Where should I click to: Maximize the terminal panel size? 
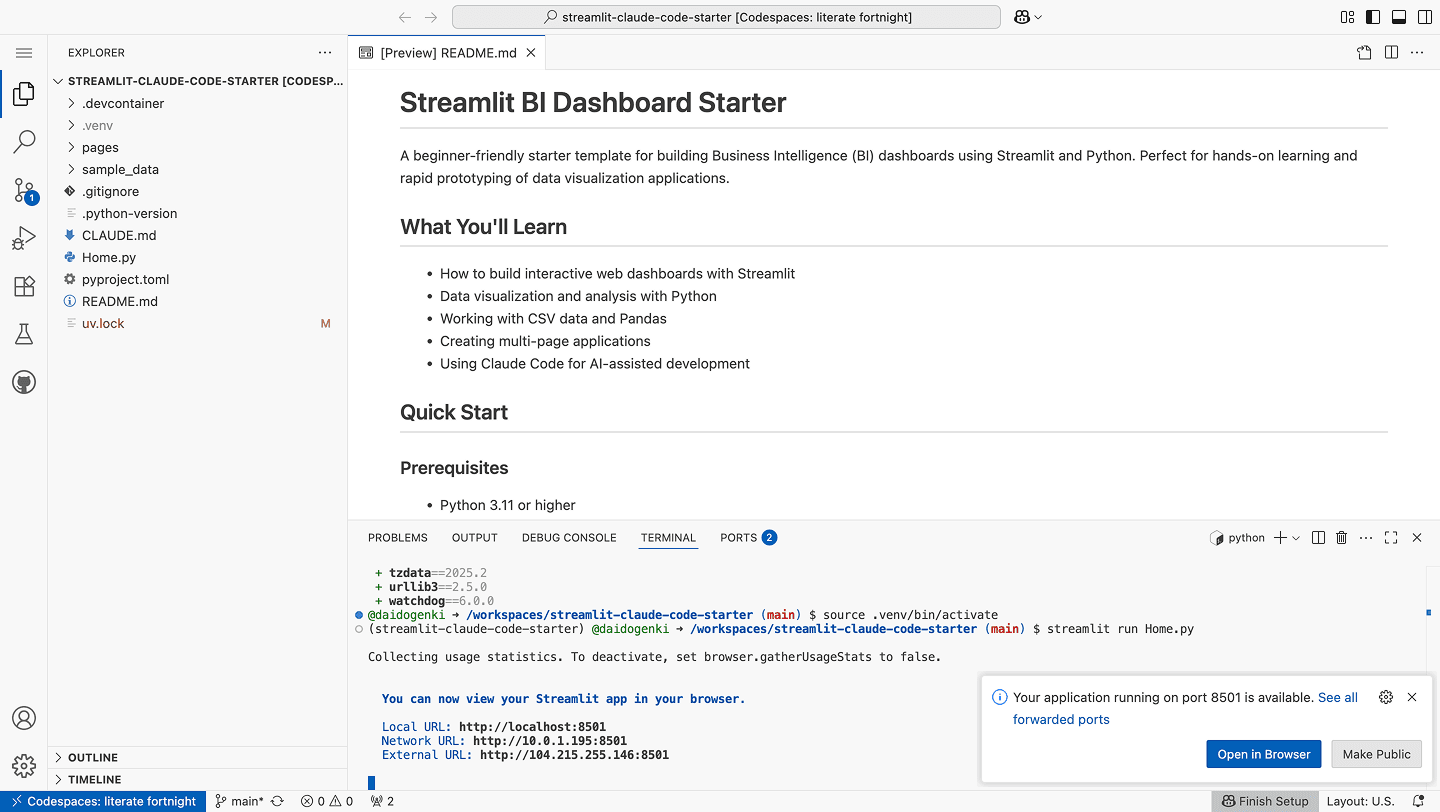point(1391,538)
